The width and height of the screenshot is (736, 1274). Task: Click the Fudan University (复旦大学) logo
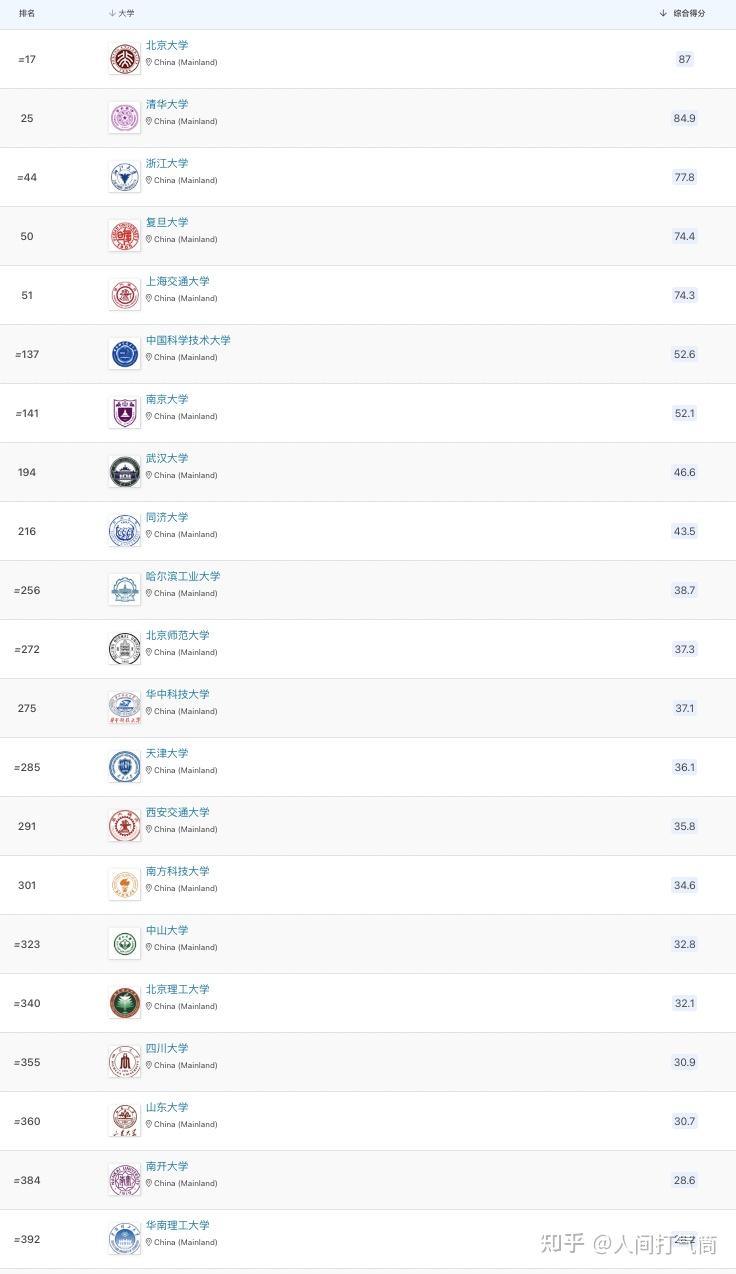125,236
